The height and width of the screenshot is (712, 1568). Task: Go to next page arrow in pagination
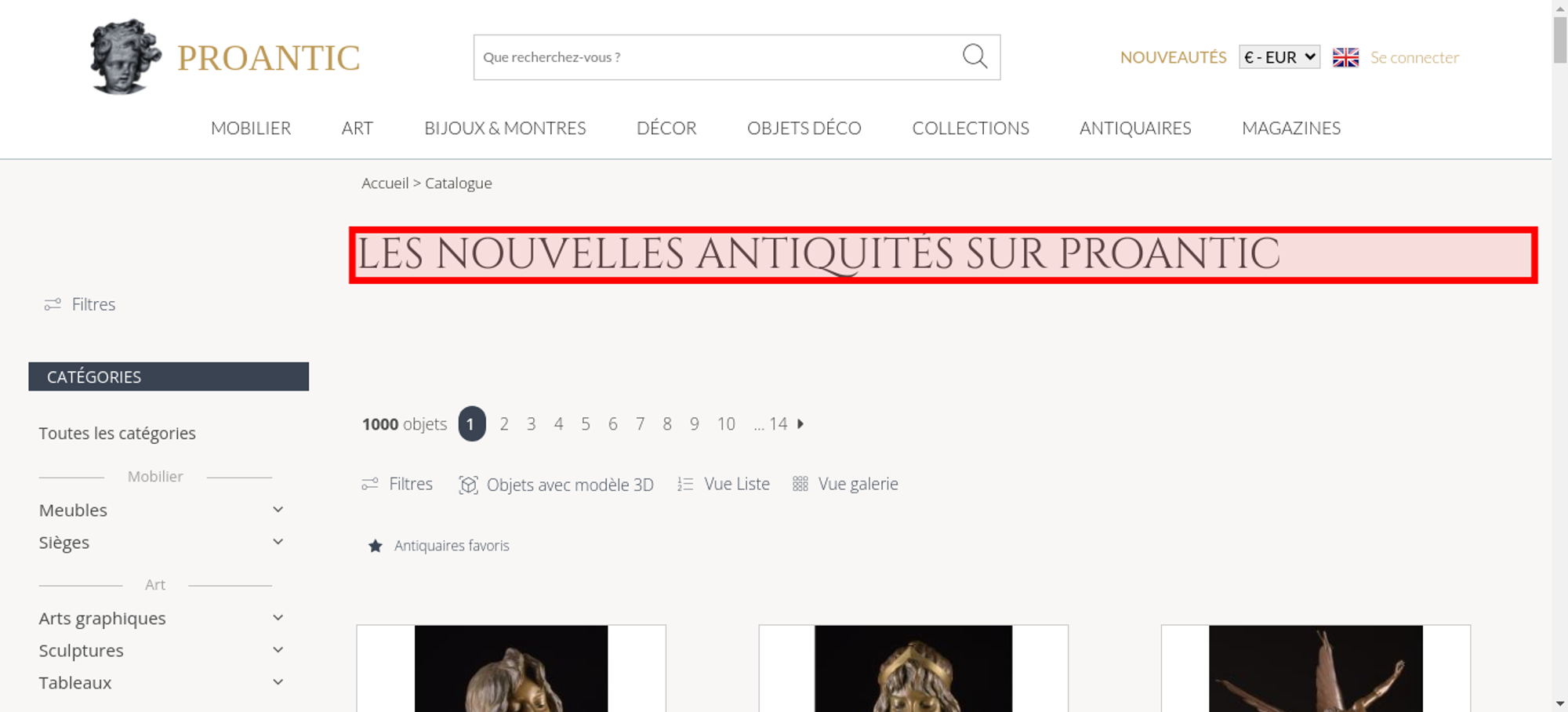tap(800, 423)
